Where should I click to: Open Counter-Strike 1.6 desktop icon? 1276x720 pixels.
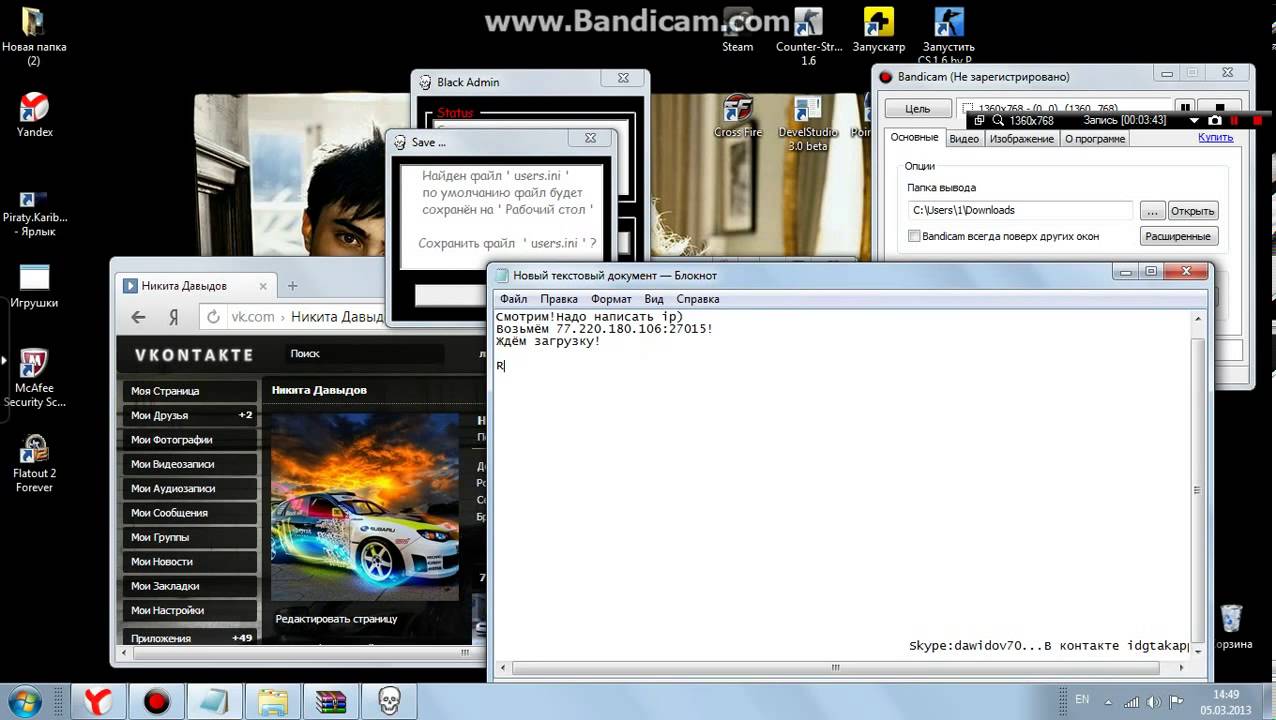click(808, 37)
